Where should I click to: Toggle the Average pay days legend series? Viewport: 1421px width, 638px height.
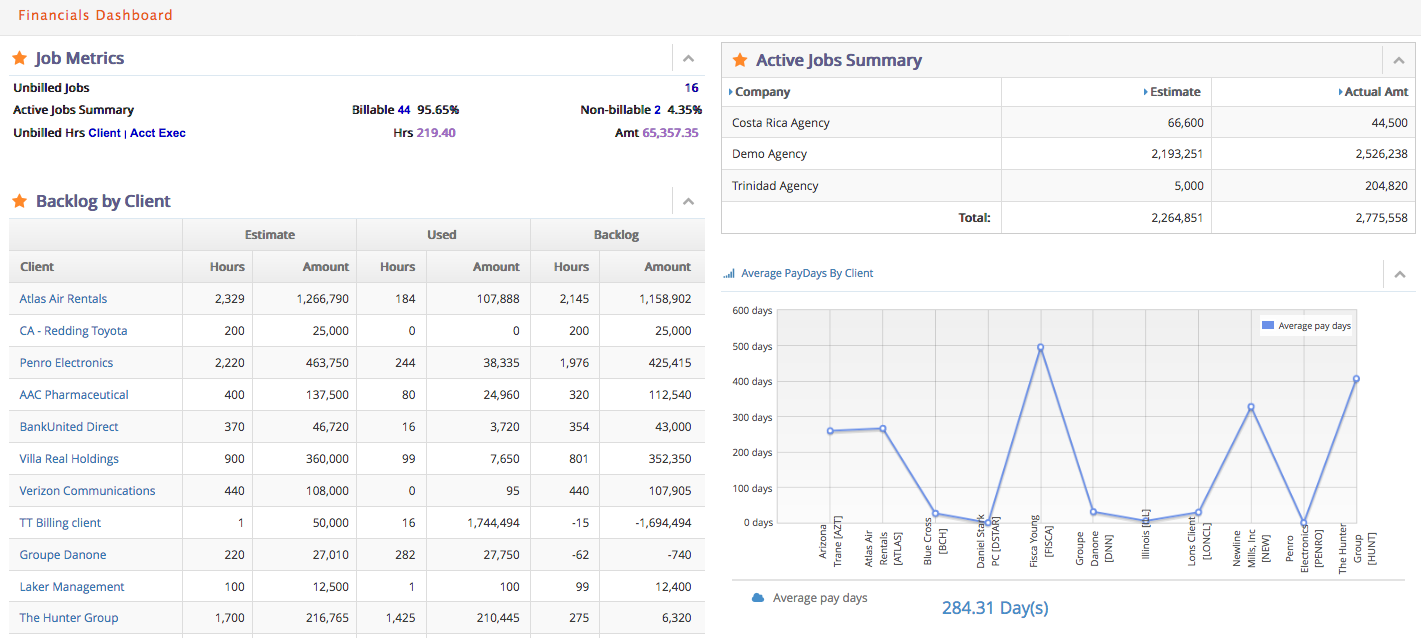[1306, 326]
